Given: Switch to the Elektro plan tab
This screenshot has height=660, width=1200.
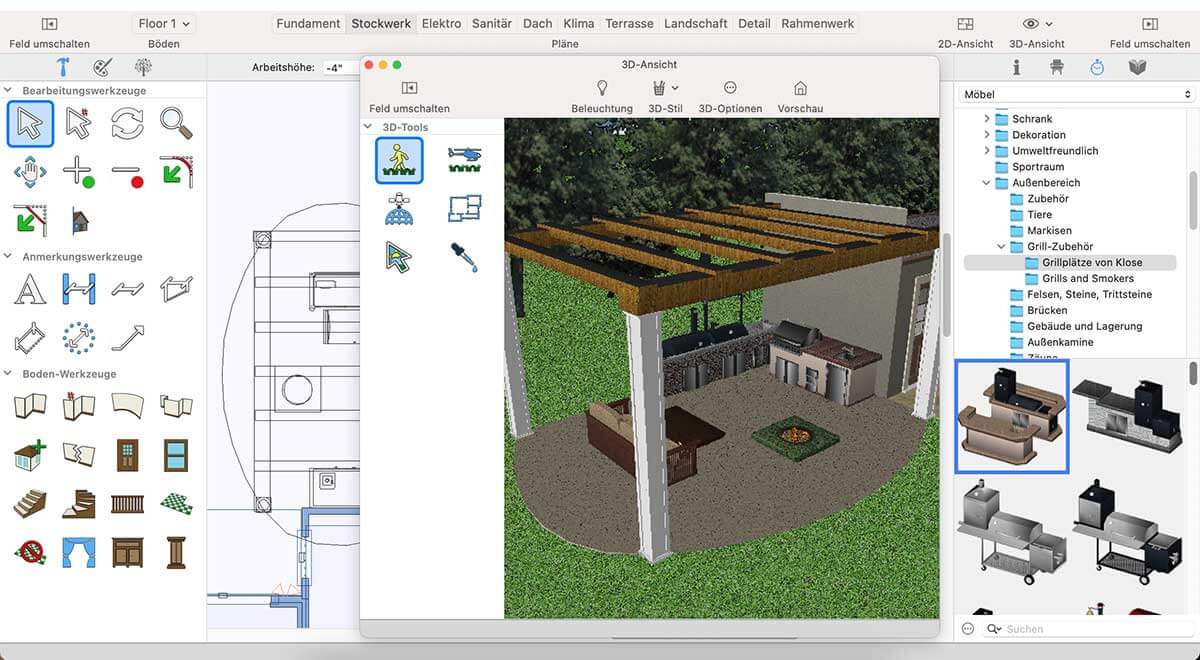Looking at the screenshot, I should [x=441, y=24].
